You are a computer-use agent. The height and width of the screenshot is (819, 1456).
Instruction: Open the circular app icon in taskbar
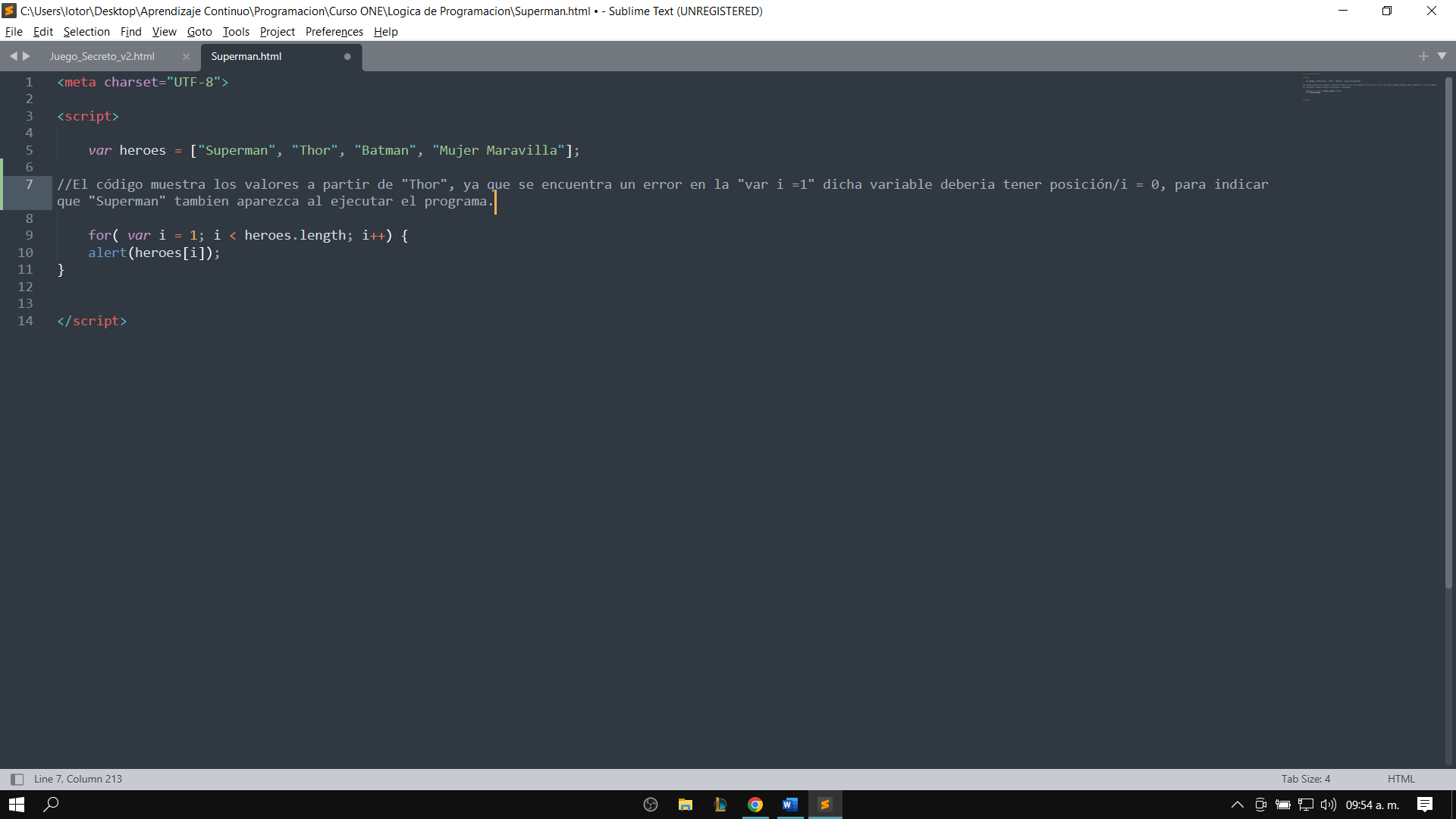651,805
